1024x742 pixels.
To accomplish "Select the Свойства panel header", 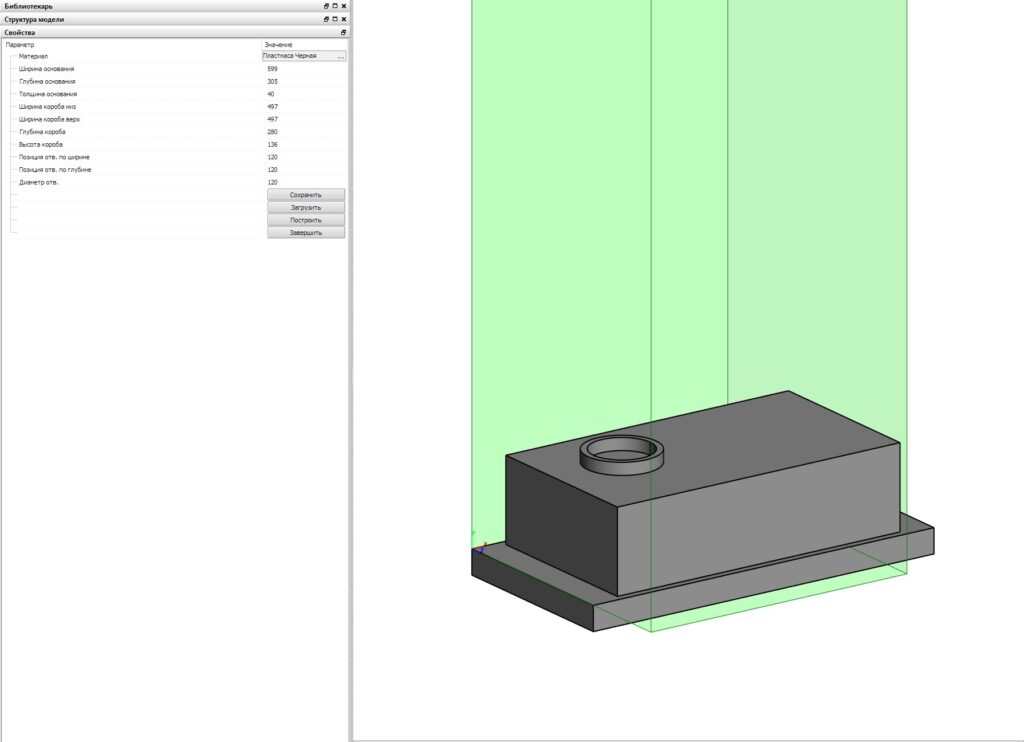I will coord(174,32).
